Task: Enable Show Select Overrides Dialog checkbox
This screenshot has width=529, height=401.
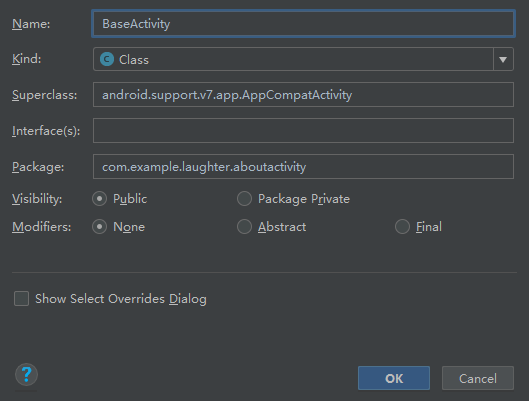Action: click(21, 299)
